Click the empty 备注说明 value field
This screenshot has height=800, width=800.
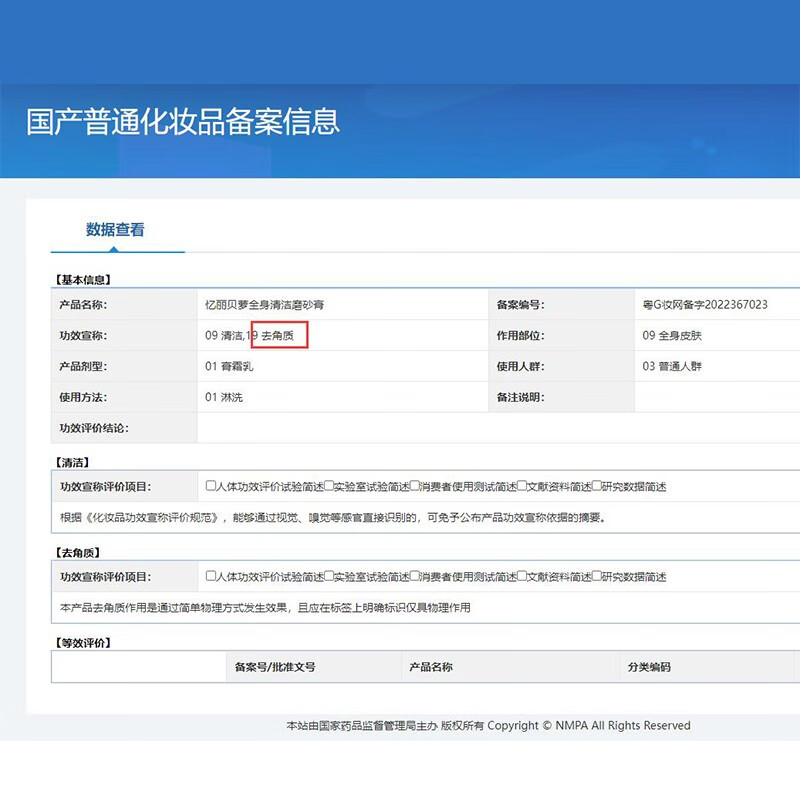coord(715,397)
